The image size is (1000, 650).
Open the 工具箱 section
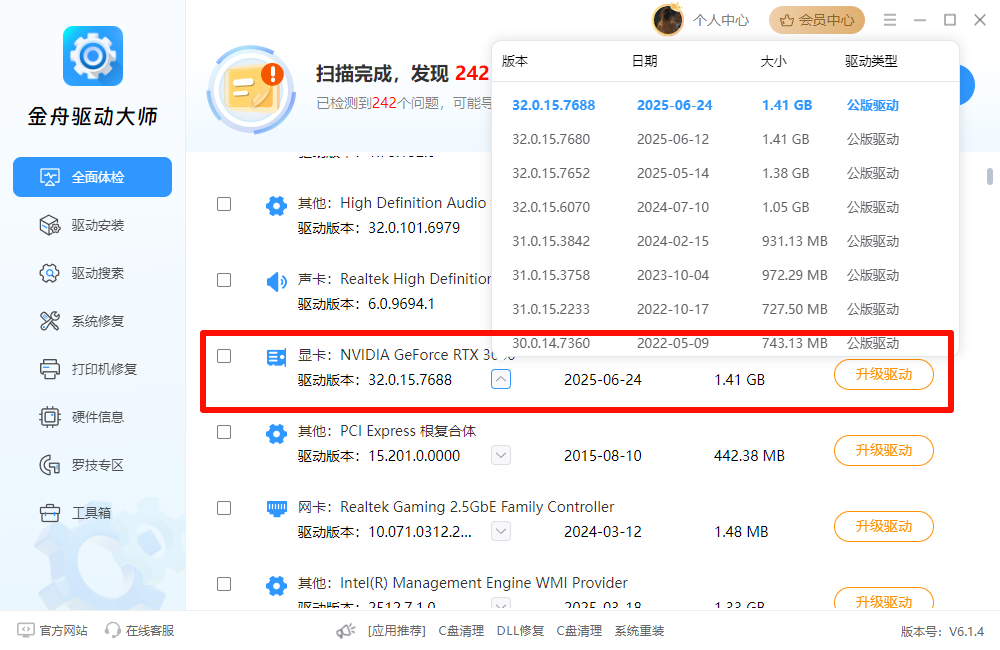coord(76,513)
